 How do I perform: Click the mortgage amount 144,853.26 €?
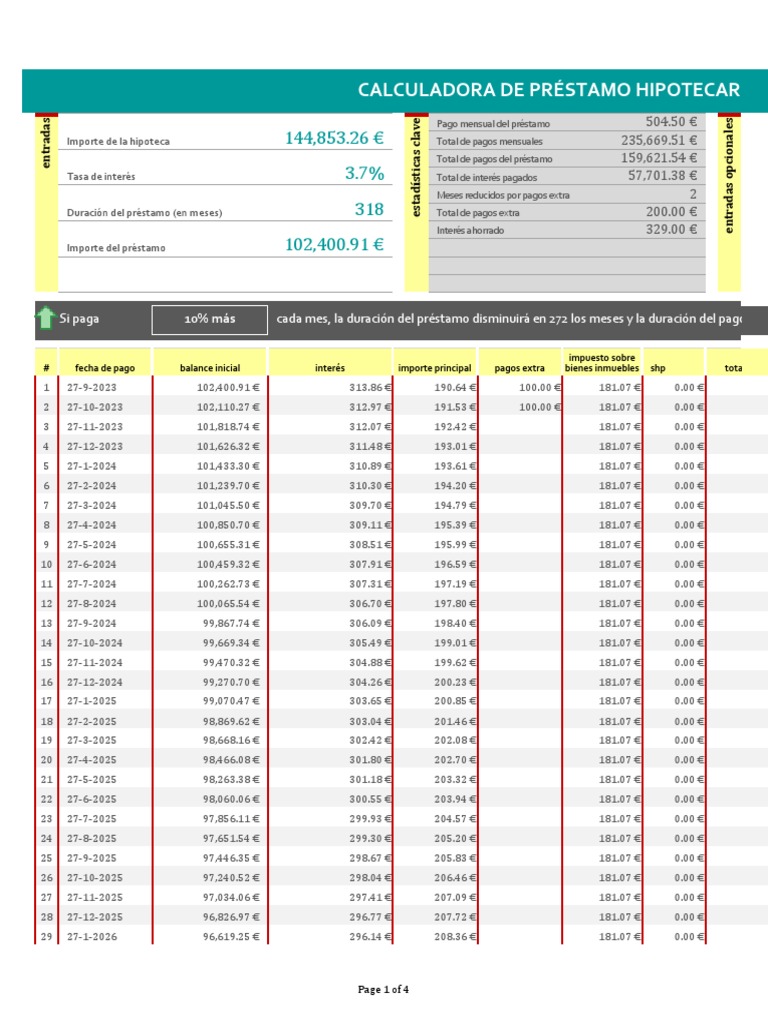point(334,138)
